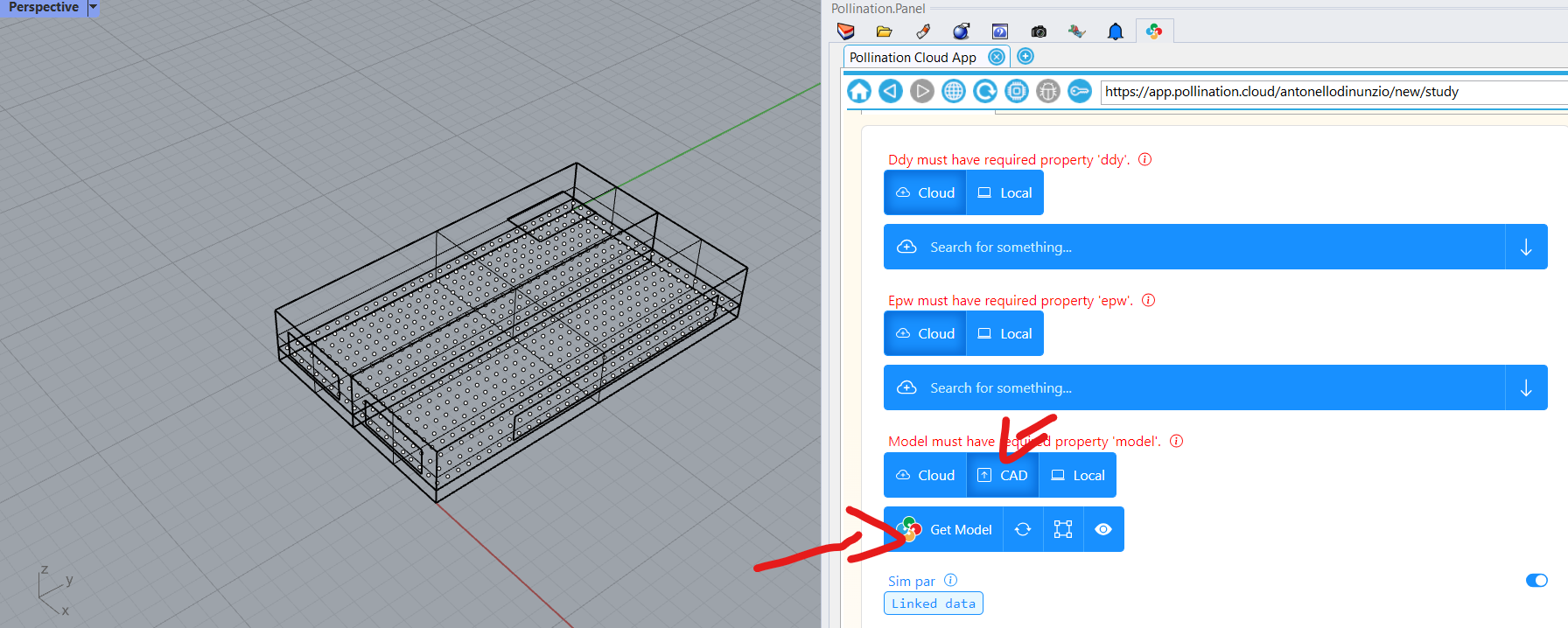Toggle the Sim par switch

1536,581
